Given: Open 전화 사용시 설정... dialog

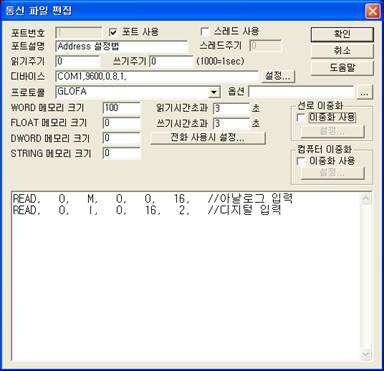Looking at the screenshot, I should [208, 138].
